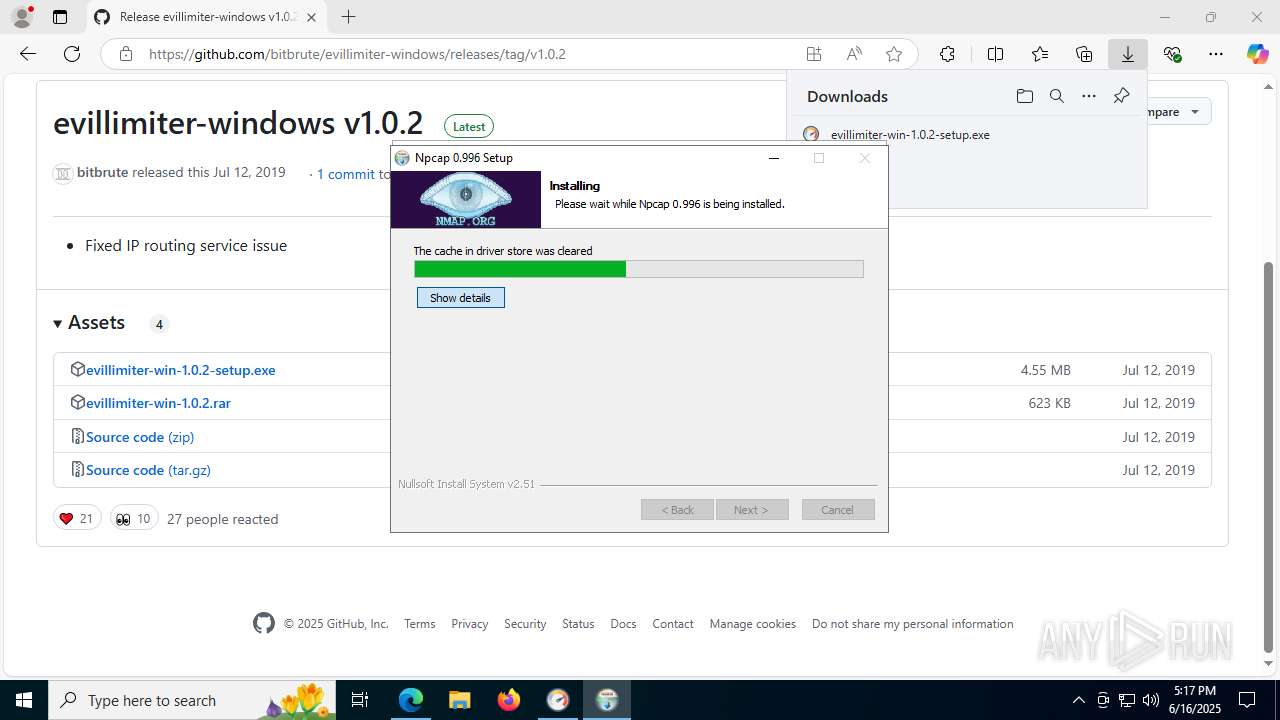Open GitHub Security footer link
This screenshot has width=1280, height=720.
[525, 623]
